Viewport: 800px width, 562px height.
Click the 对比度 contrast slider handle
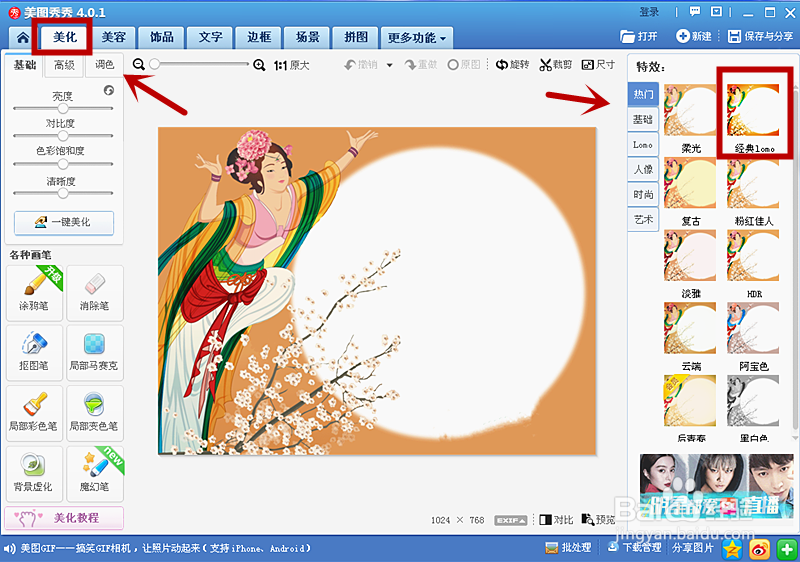(63, 136)
